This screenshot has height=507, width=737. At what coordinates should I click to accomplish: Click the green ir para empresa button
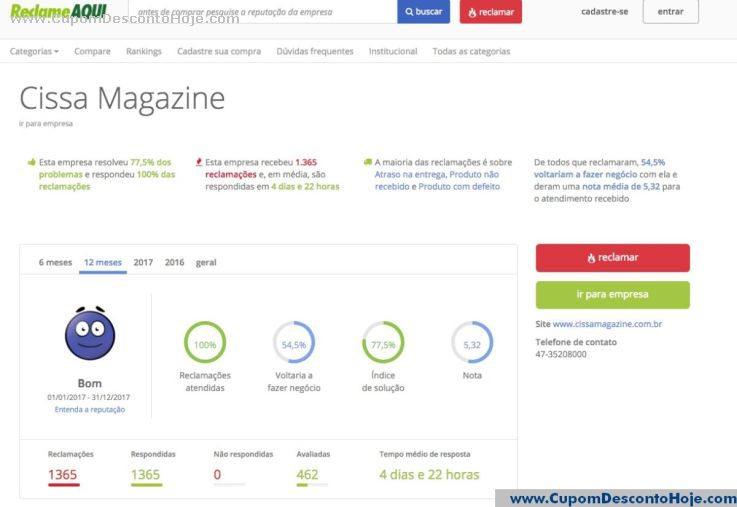pos(613,295)
